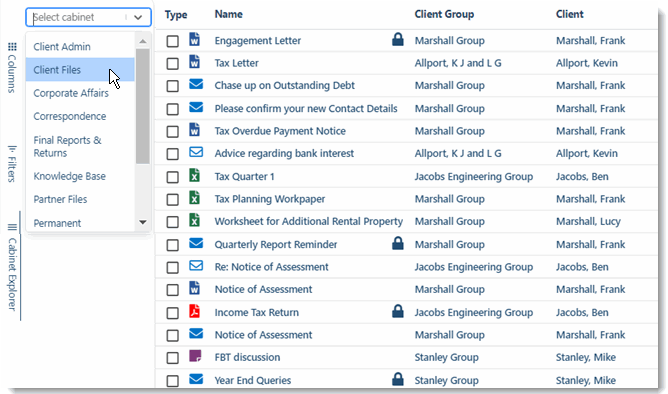Viewport: 668px width, 394px height.
Task: Click the lock icon on Engagement Letter row
Action: pos(398,39)
